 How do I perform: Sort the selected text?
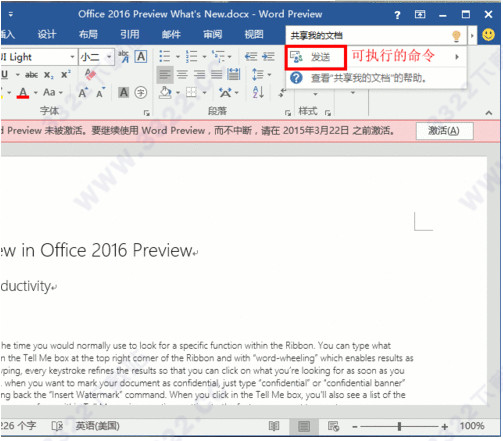click(258, 92)
